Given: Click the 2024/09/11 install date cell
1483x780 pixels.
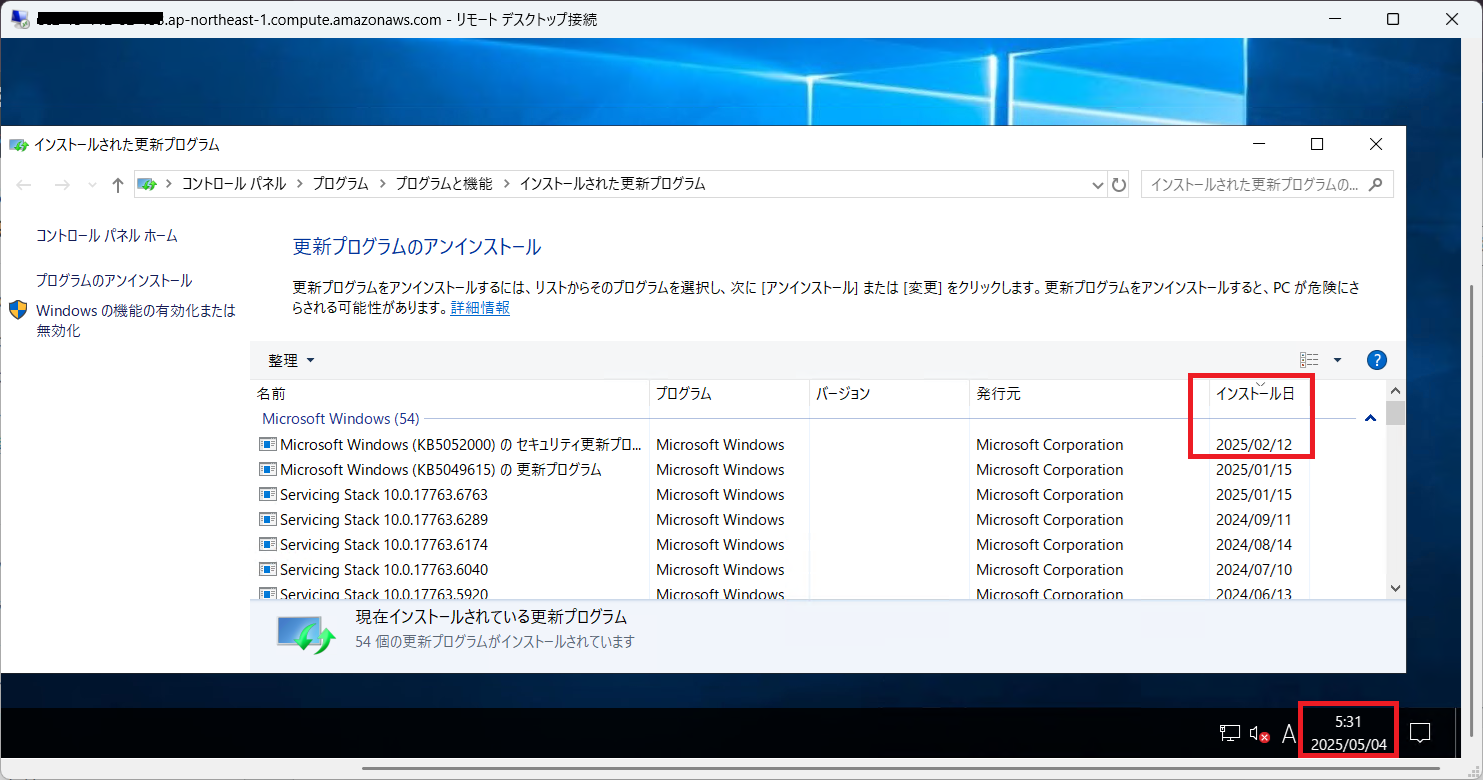Looking at the screenshot, I should [1254, 520].
